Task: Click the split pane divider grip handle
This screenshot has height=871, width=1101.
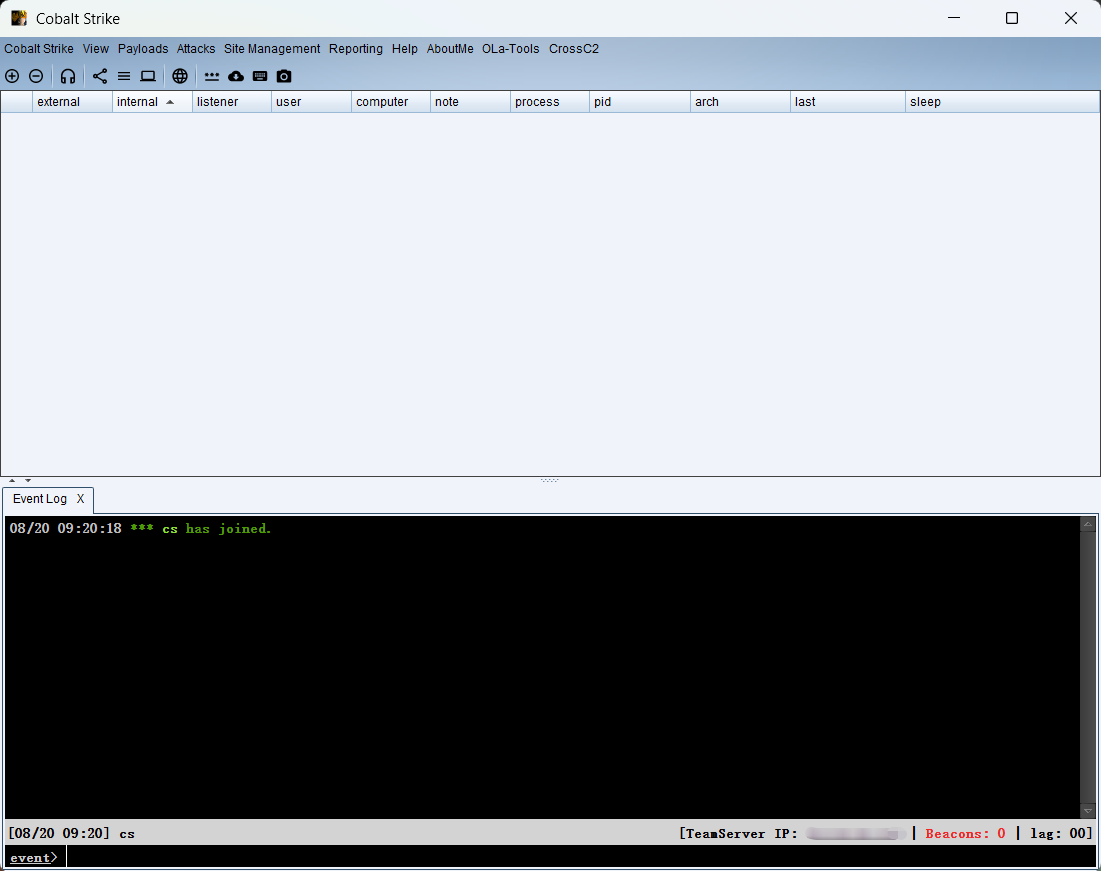Action: (550, 480)
